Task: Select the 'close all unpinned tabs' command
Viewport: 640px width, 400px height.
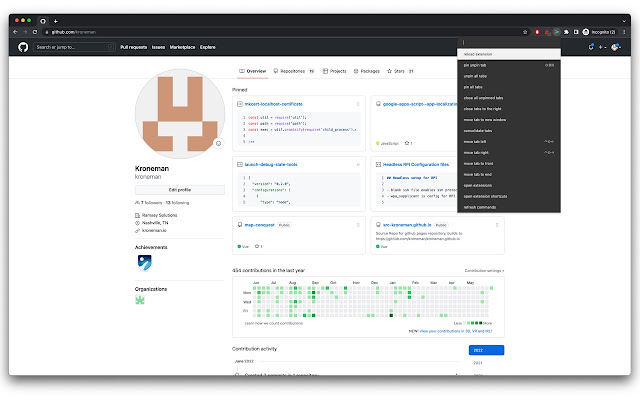Action: point(509,98)
